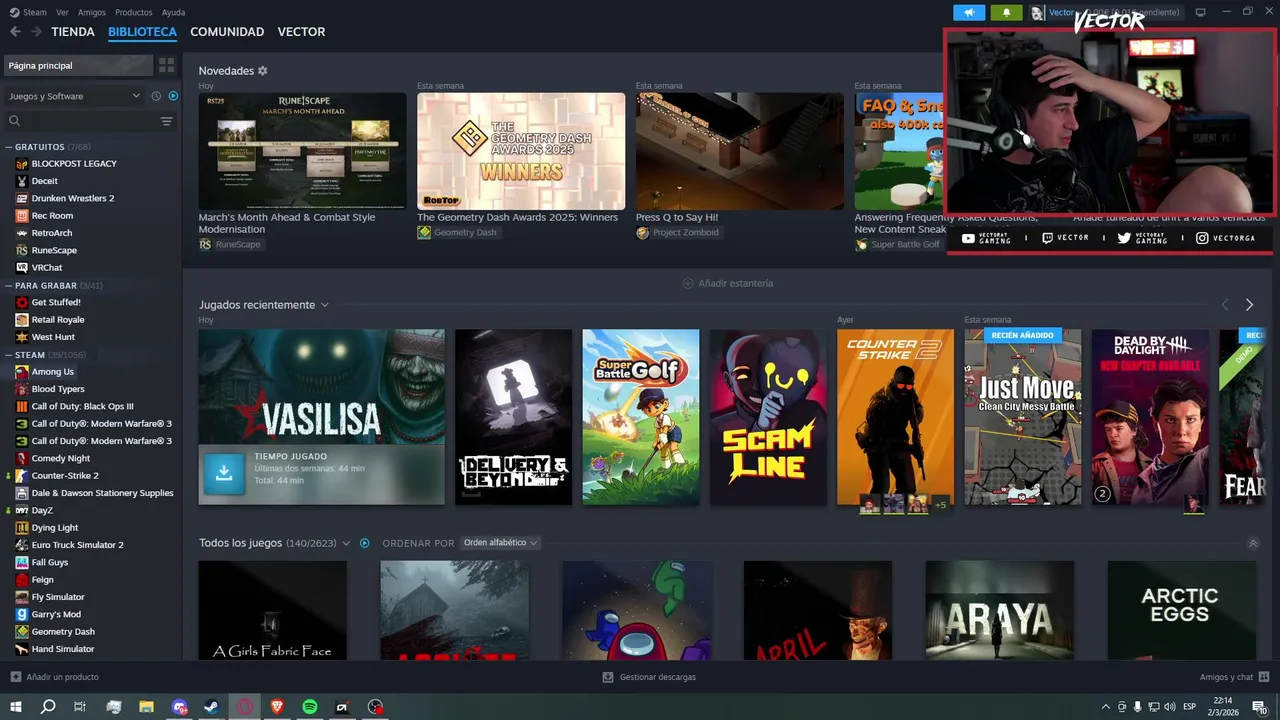Screen dimensions: 1280x720
Task: Click Añadir un producto
Action: (62, 677)
